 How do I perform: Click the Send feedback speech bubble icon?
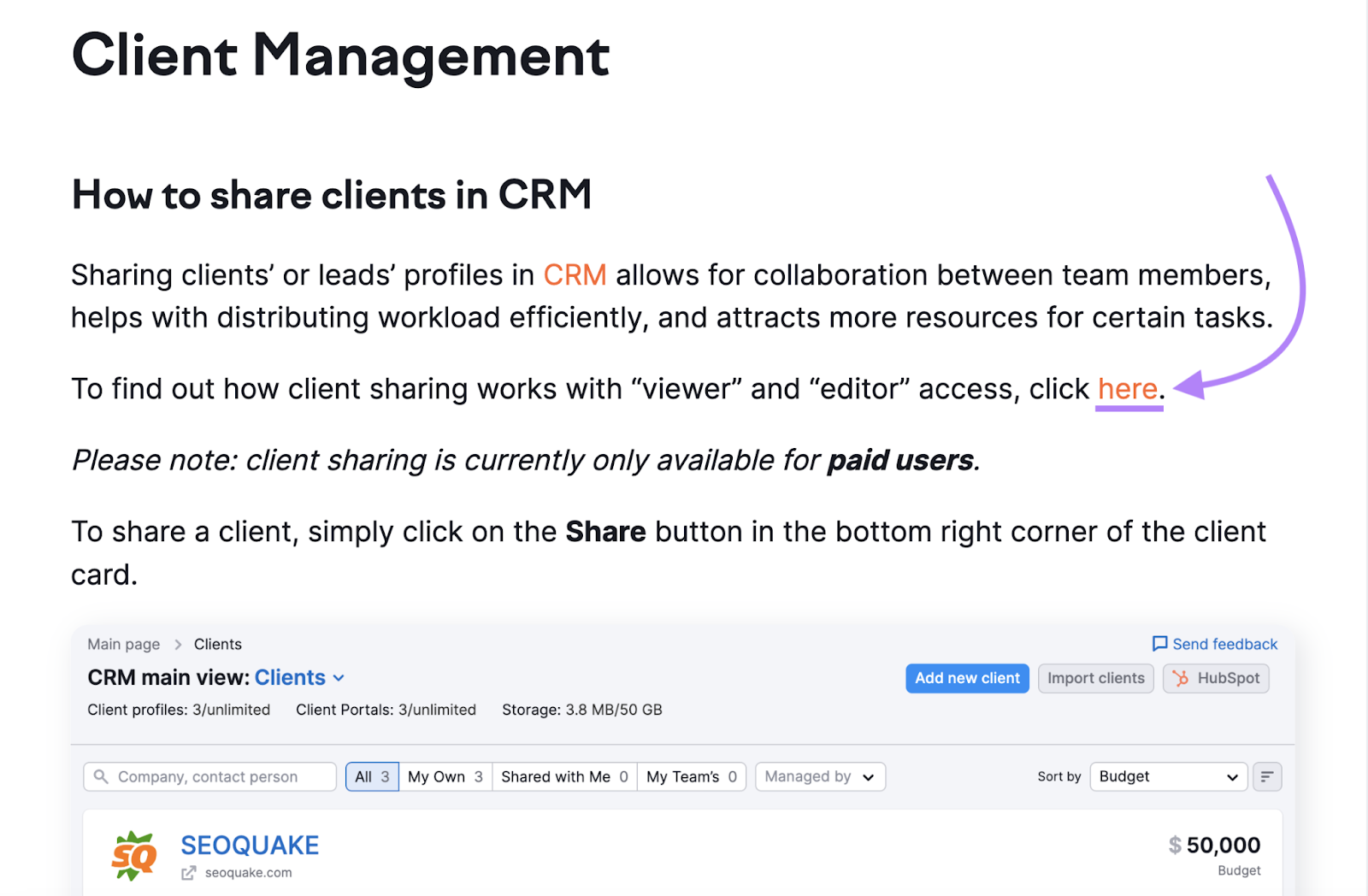(x=1159, y=644)
